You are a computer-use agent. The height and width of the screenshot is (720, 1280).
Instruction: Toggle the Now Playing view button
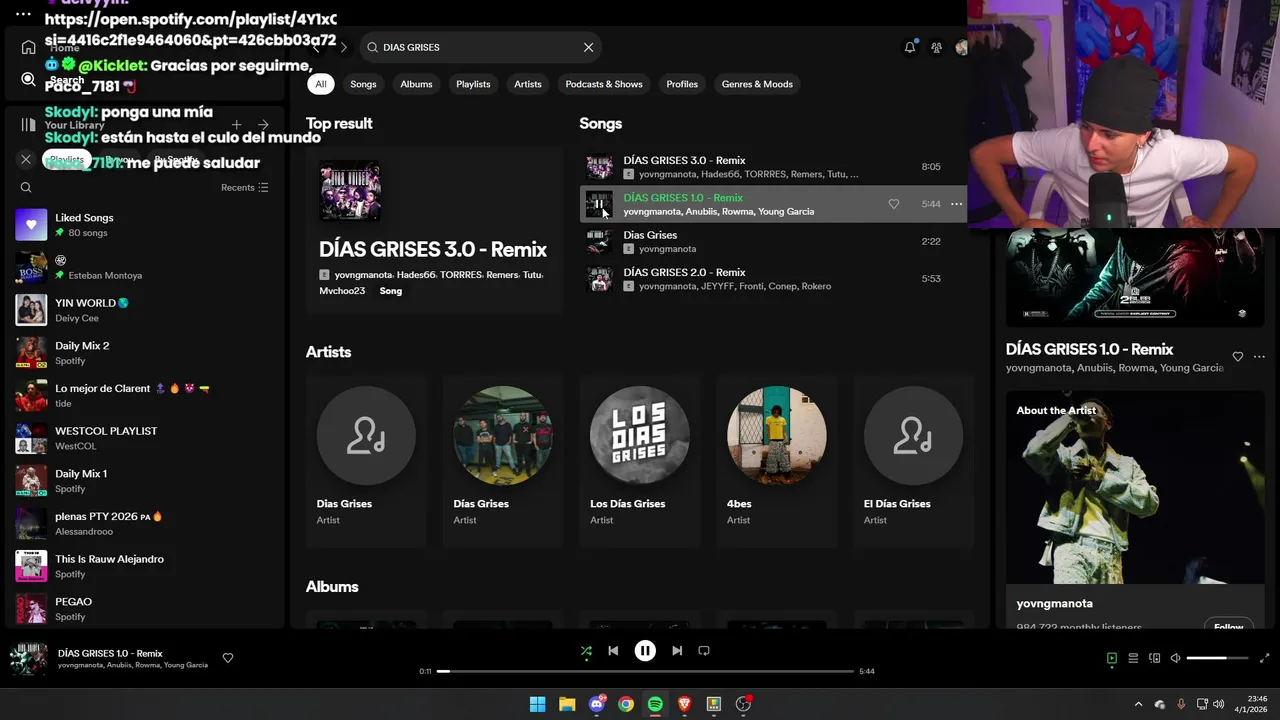[x=1111, y=658]
